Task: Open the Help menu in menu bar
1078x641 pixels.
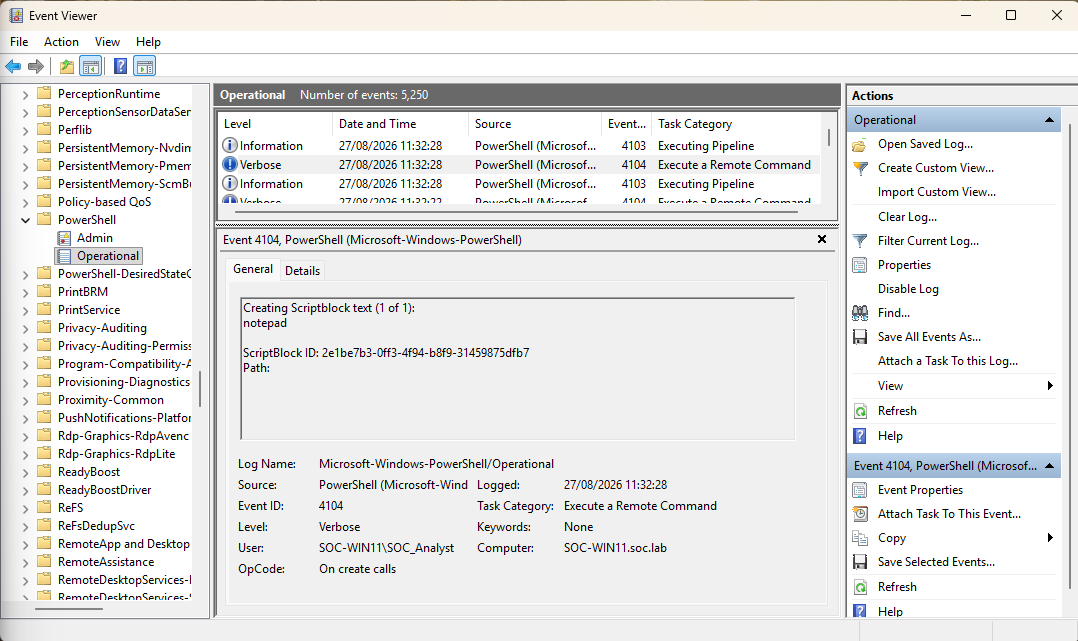Action: [x=148, y=42]
